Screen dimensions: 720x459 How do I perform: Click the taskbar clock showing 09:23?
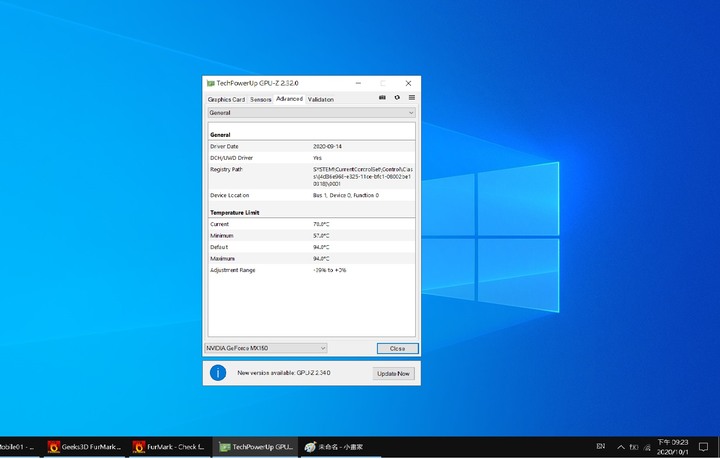point(672,447)
